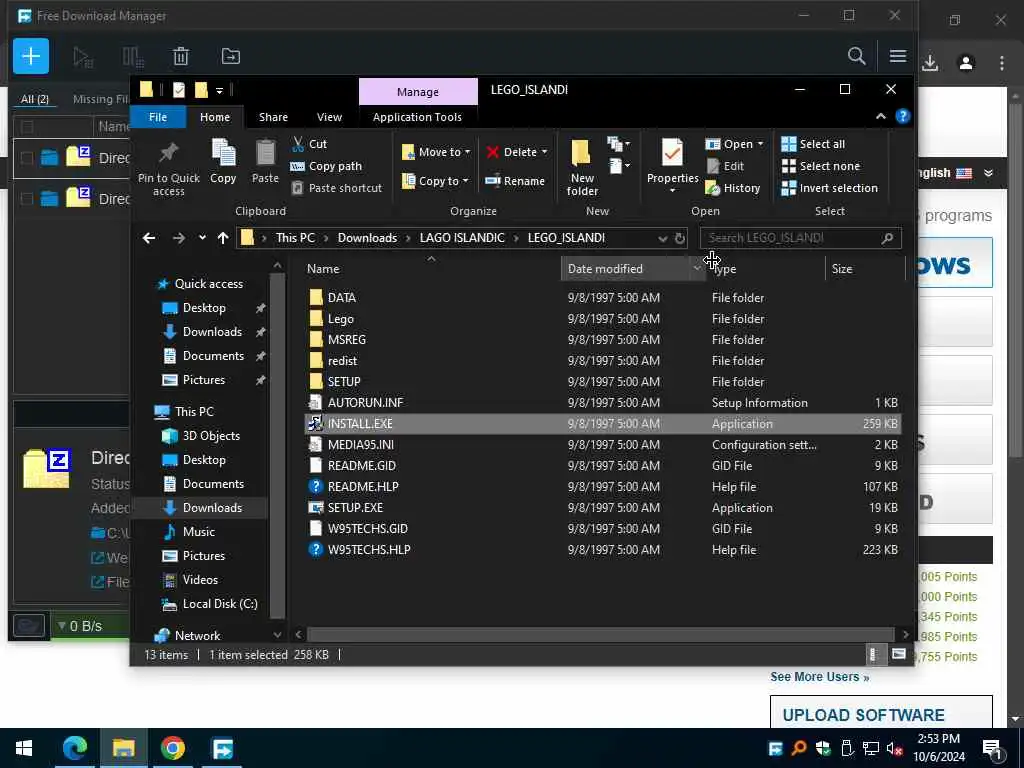This screenshot has height=768, width=1024.
Task: Click Cut in Clipboard group
Action: coord(310,144)
